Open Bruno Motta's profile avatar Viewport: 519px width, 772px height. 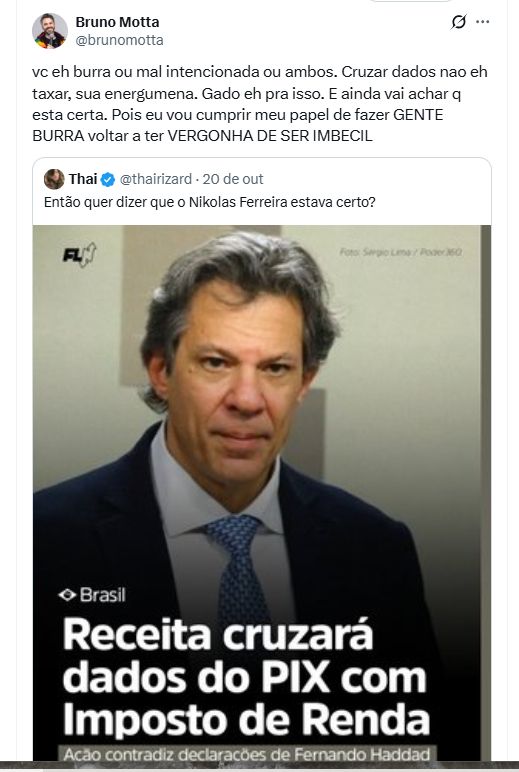point(50,31)
